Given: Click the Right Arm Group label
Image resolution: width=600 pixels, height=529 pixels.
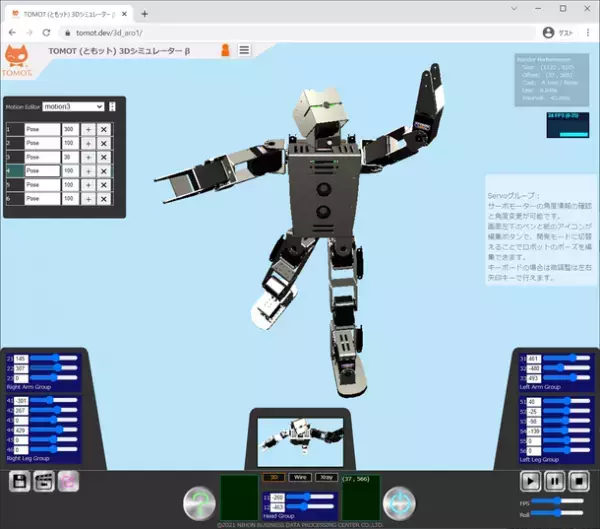Looking at the screenshot, I should tap(29, 387).
